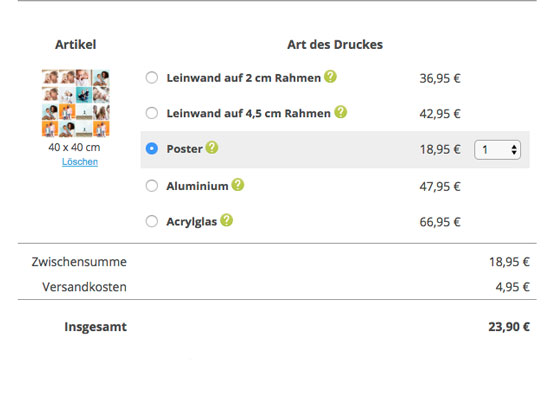Click the Leinwand auf 2 cm Rahmen label
This screenshot has width=550, height=393.
click(243, 78)
